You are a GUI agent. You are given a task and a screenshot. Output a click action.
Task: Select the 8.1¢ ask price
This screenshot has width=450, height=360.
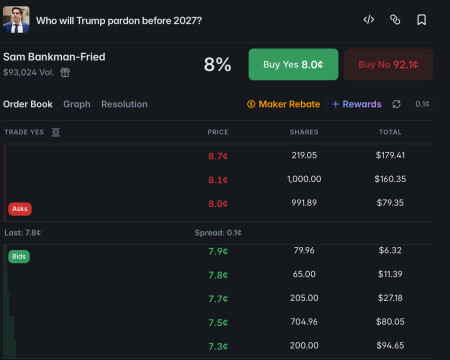coord(218,180)
